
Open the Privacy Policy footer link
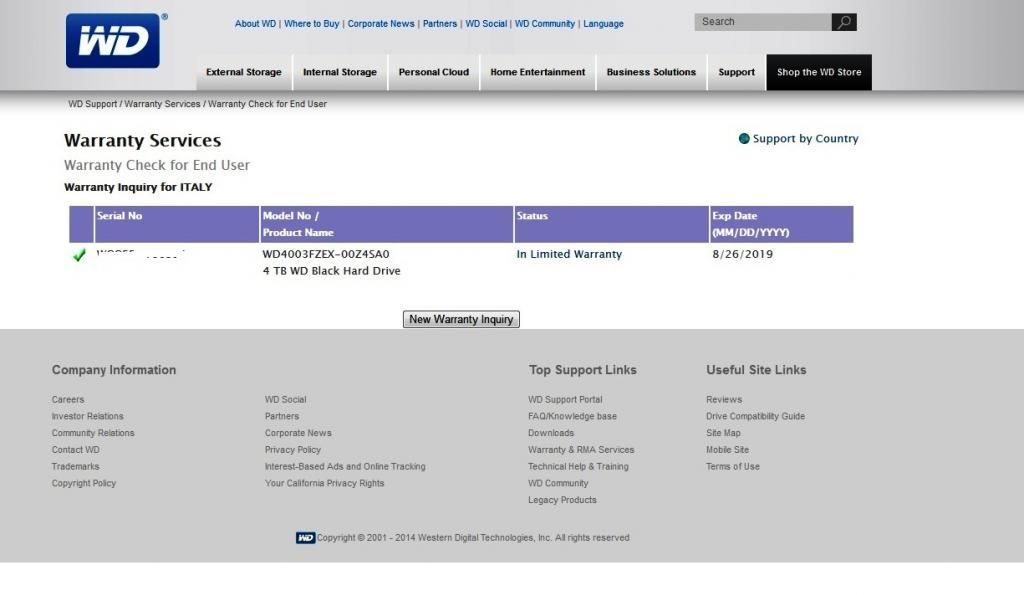(x=293, y=450)
